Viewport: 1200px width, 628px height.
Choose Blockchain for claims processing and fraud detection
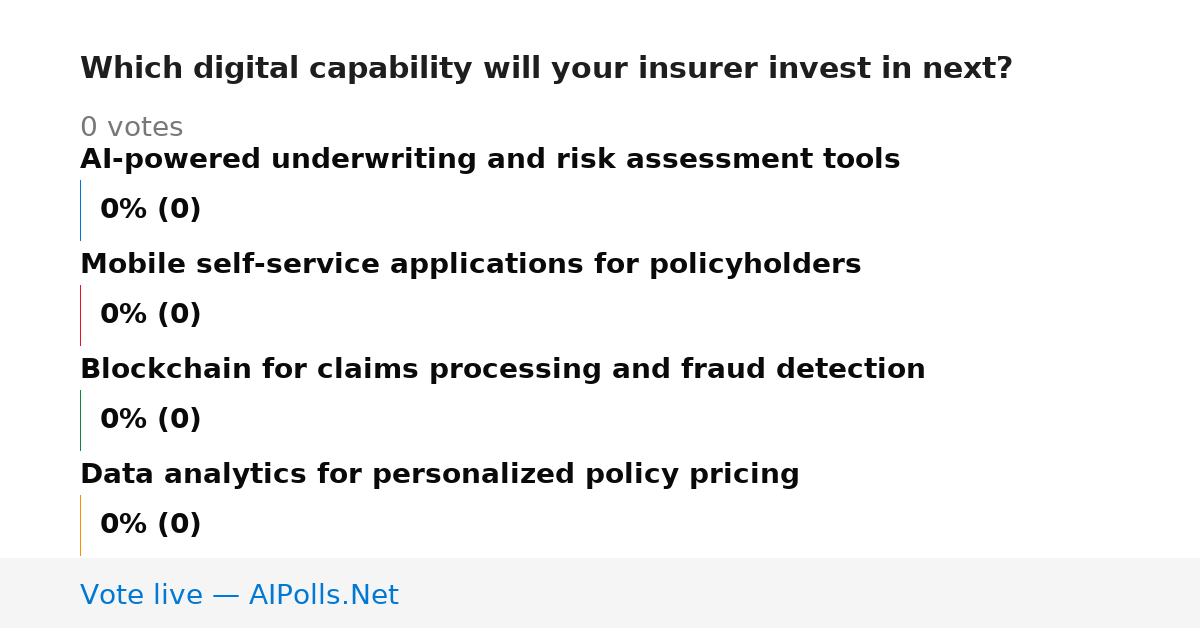coord(502,370)
